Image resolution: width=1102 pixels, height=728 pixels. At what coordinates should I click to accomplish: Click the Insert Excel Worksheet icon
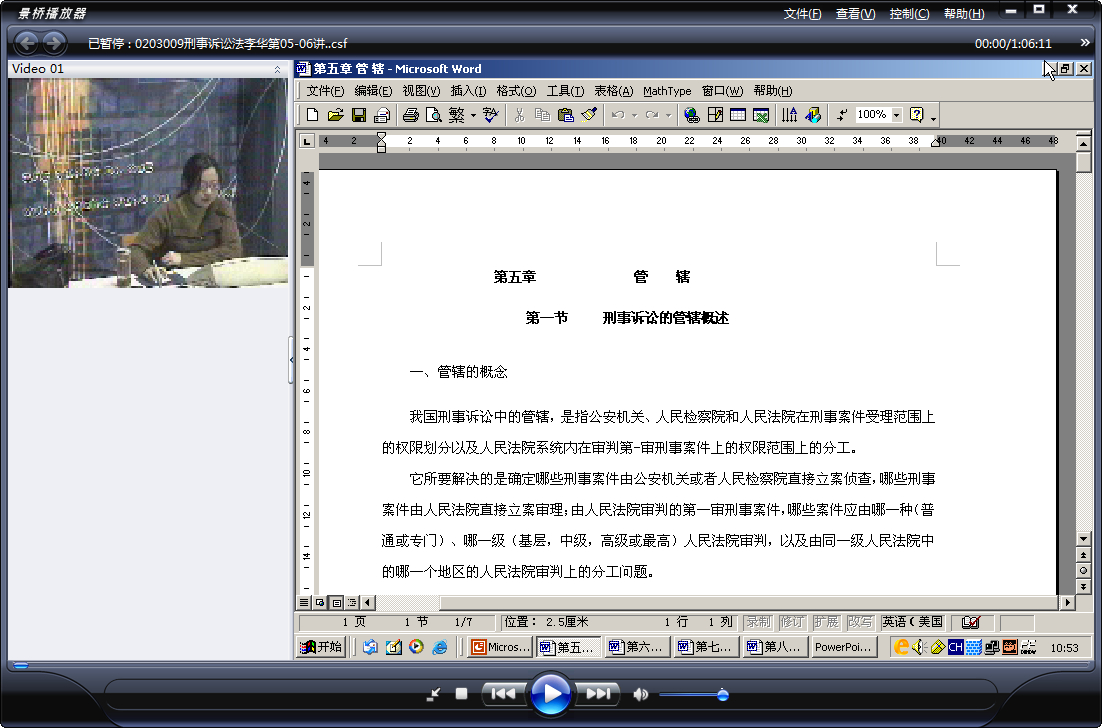761,115
